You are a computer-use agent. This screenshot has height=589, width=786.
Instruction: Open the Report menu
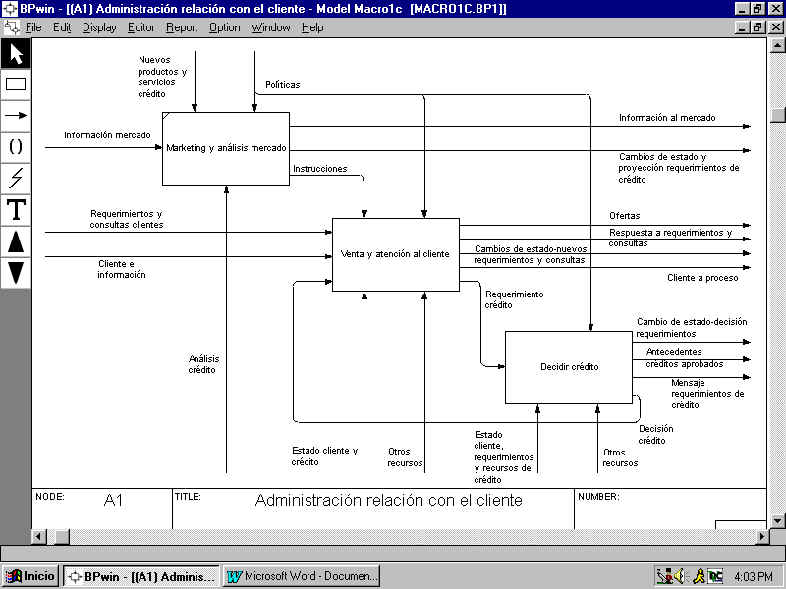tap(181, 28)
